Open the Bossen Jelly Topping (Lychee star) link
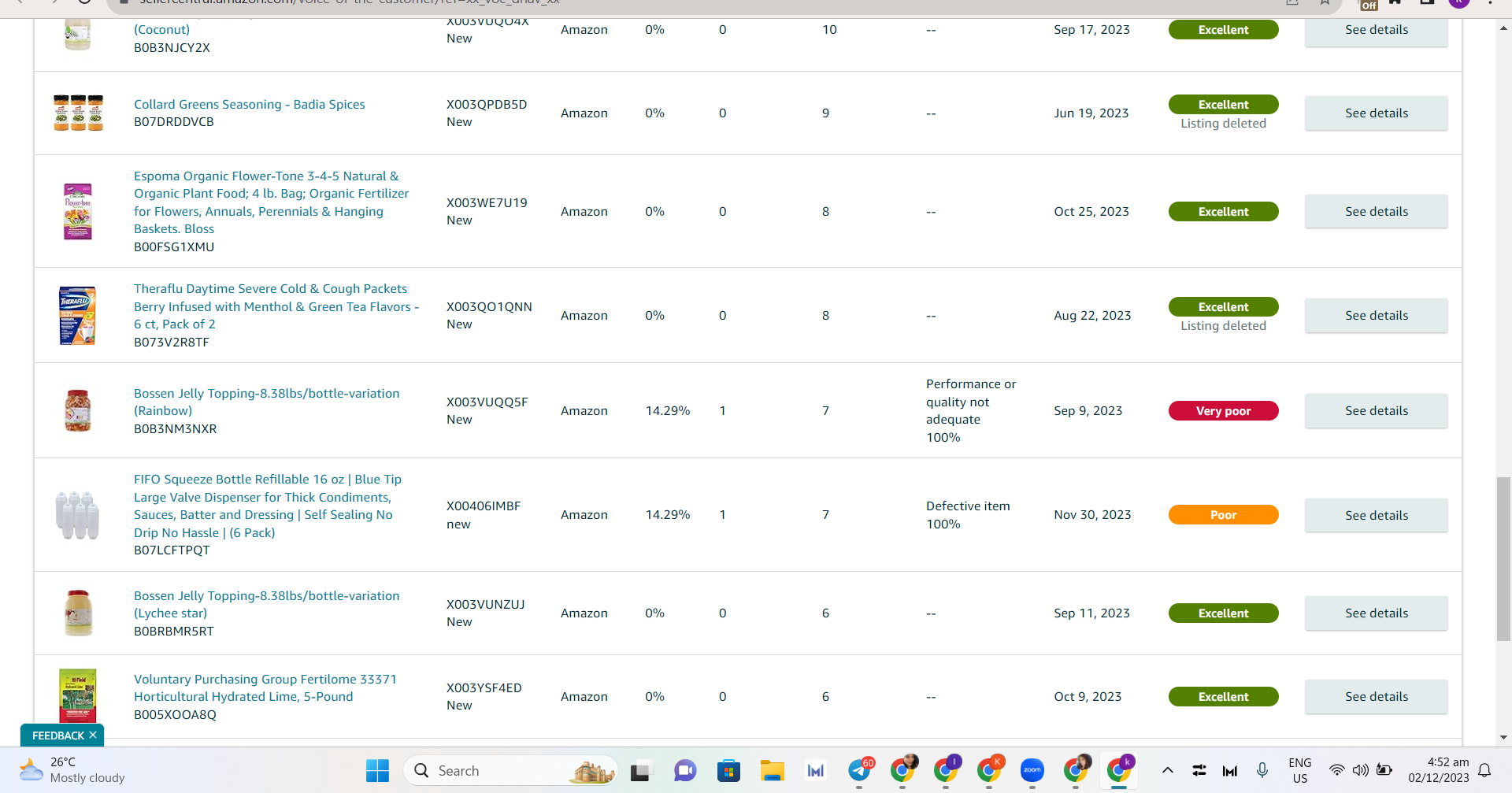Screen dimensions: 1512x793 point(266,604)
